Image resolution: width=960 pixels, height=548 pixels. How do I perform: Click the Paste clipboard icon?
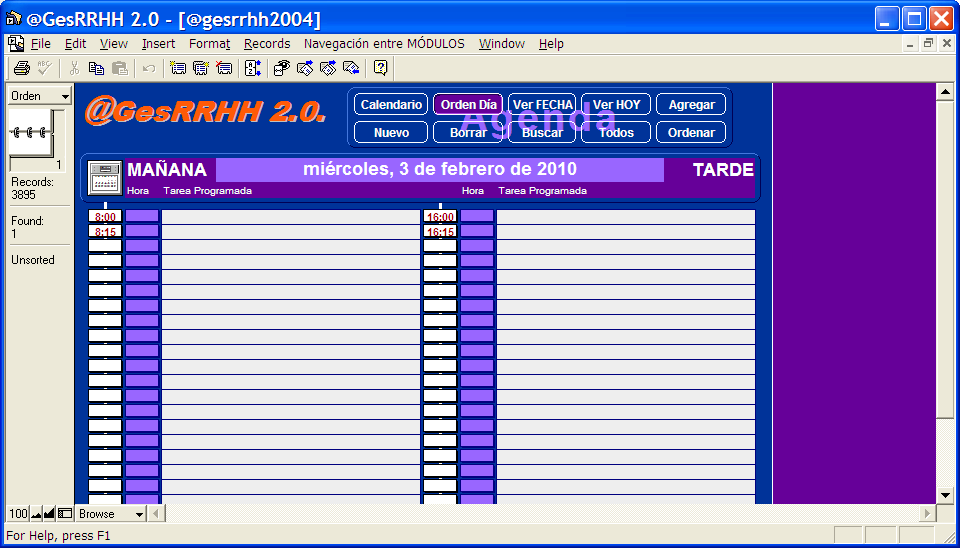click(120, 68)
